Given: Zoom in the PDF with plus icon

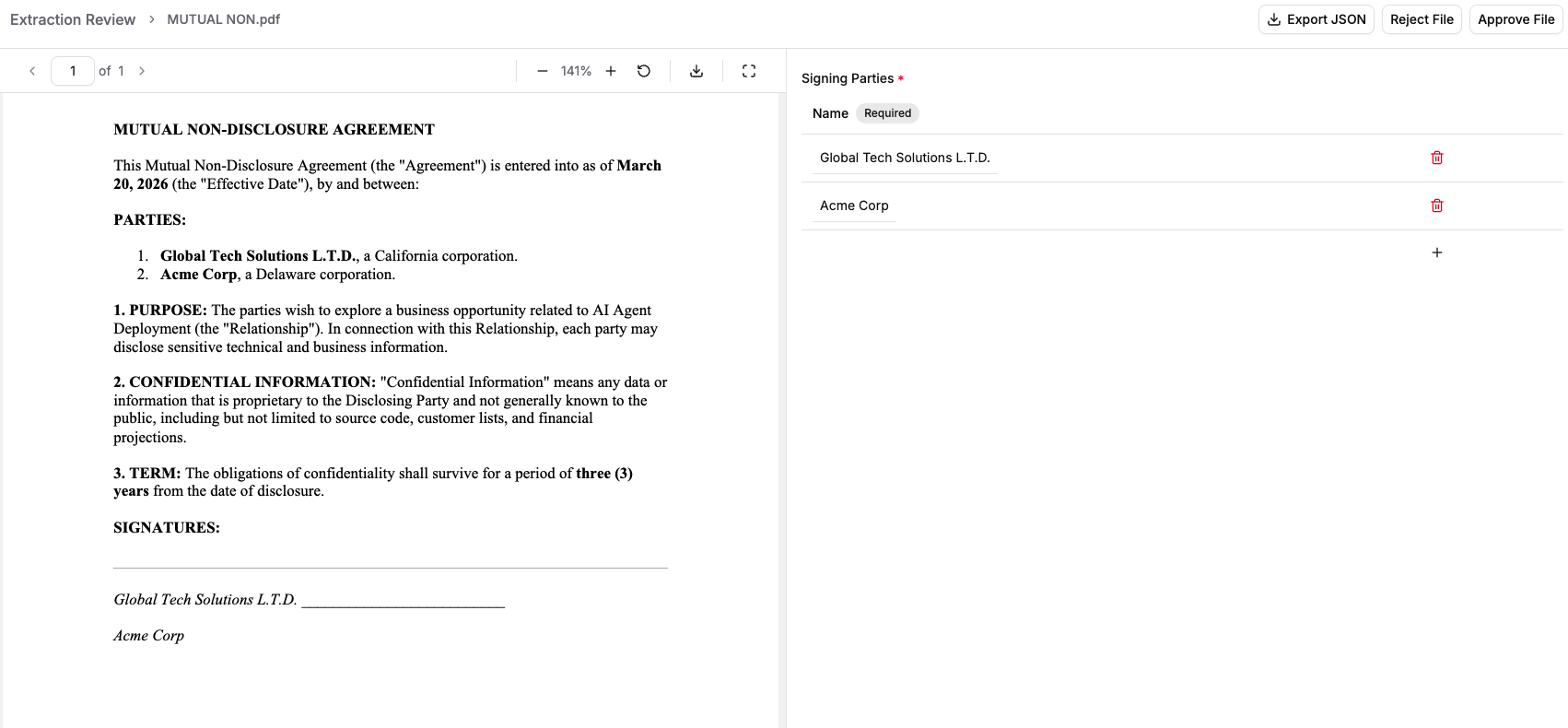Looking at the screenshot, I should [611, 71].
